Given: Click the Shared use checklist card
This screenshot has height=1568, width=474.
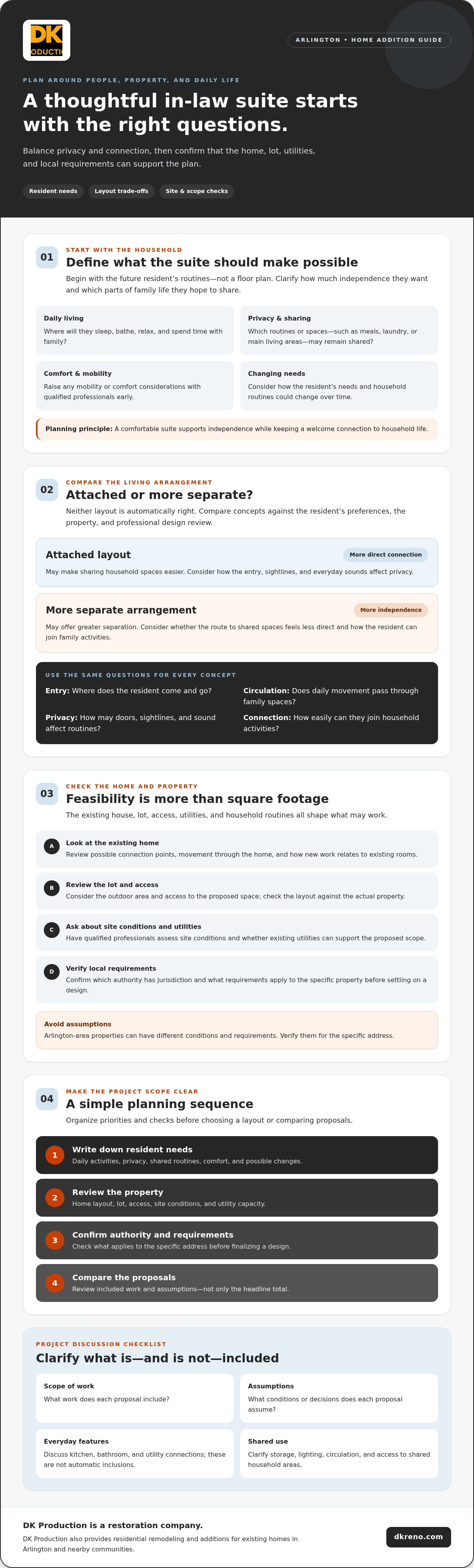Looking at the screenshot, I should (339, 1454).
